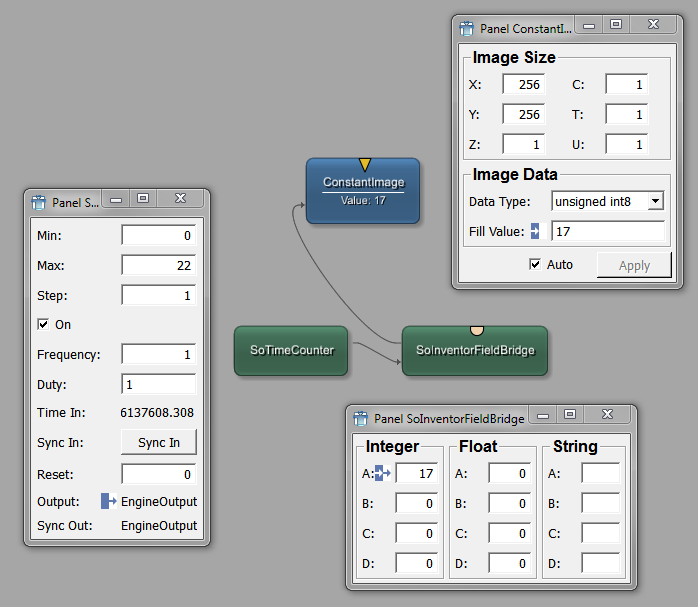Maximize the Panel SoInventorFieldBridge window
The width and height of the screenshot is (698, 607).
569,415
